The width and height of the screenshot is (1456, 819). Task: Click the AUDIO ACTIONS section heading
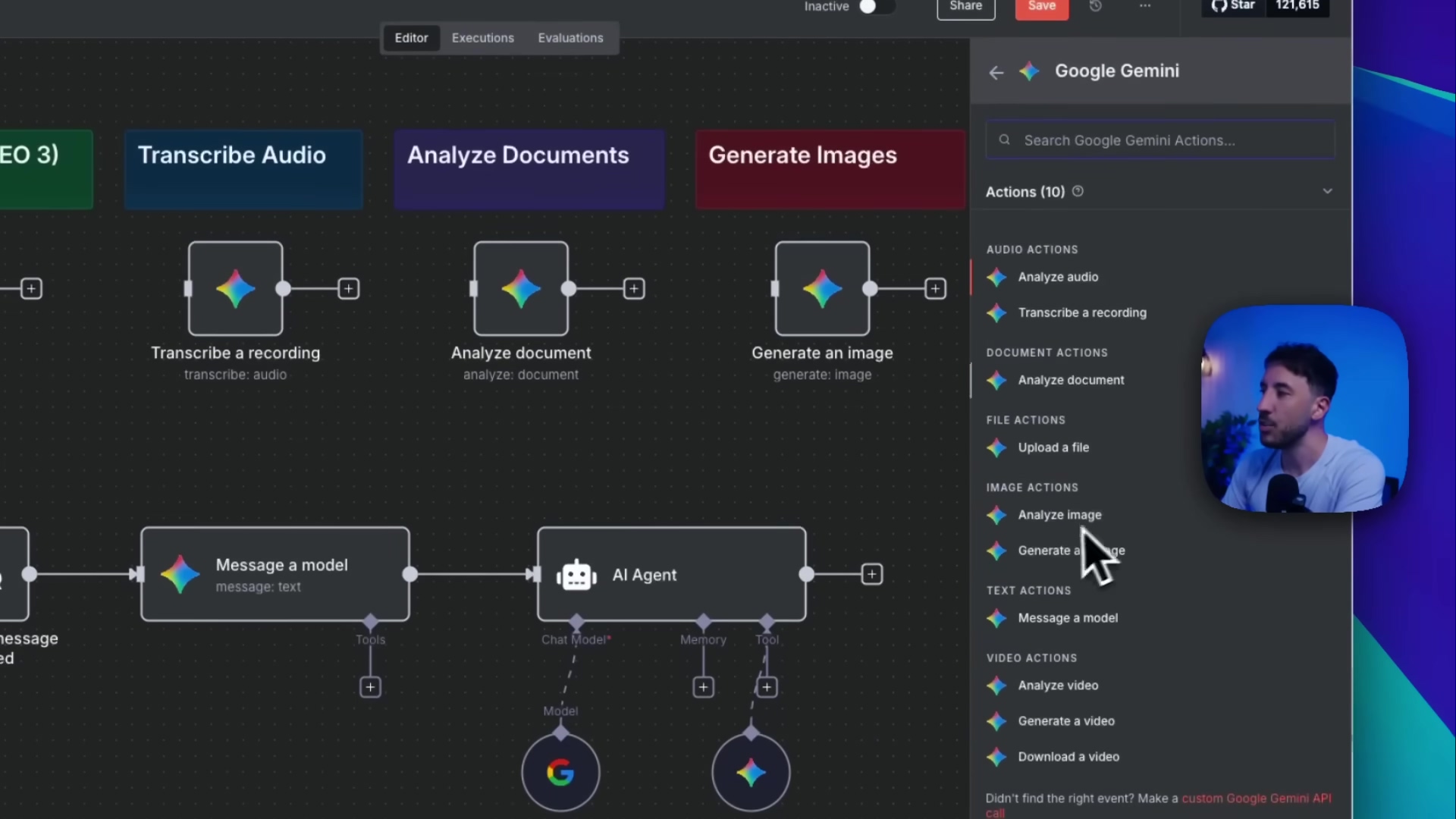click(1032, 249)
